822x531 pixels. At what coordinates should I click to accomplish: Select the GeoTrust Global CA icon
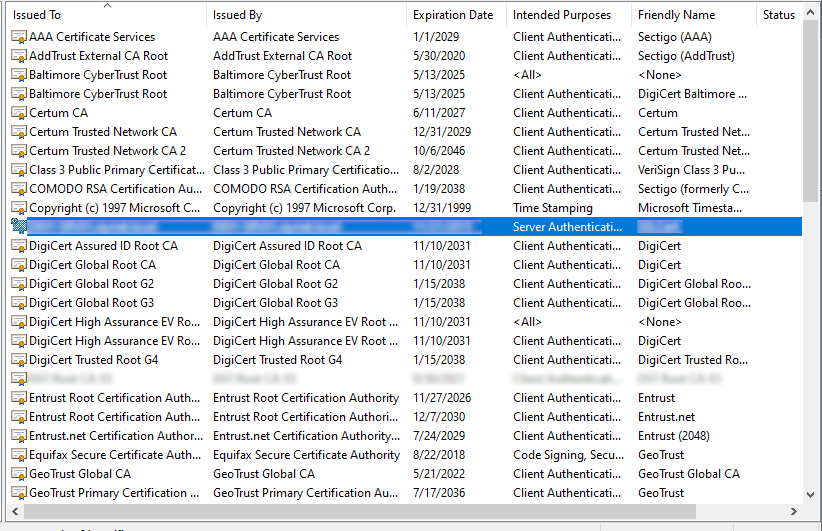point(18,474)
